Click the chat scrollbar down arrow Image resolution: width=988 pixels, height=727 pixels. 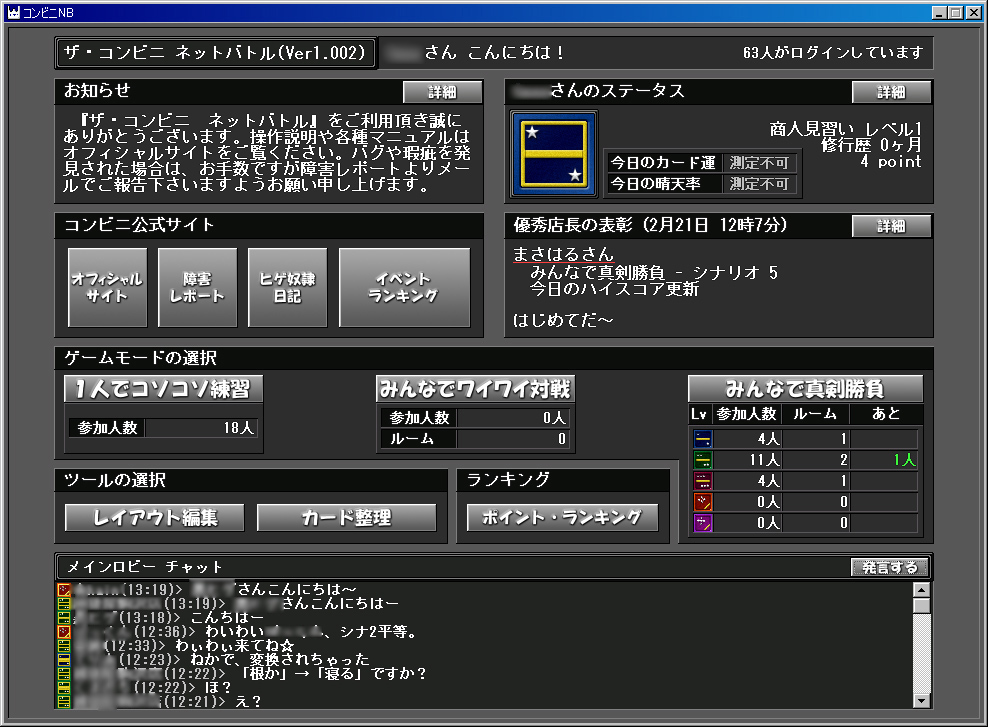coord(921,700)
